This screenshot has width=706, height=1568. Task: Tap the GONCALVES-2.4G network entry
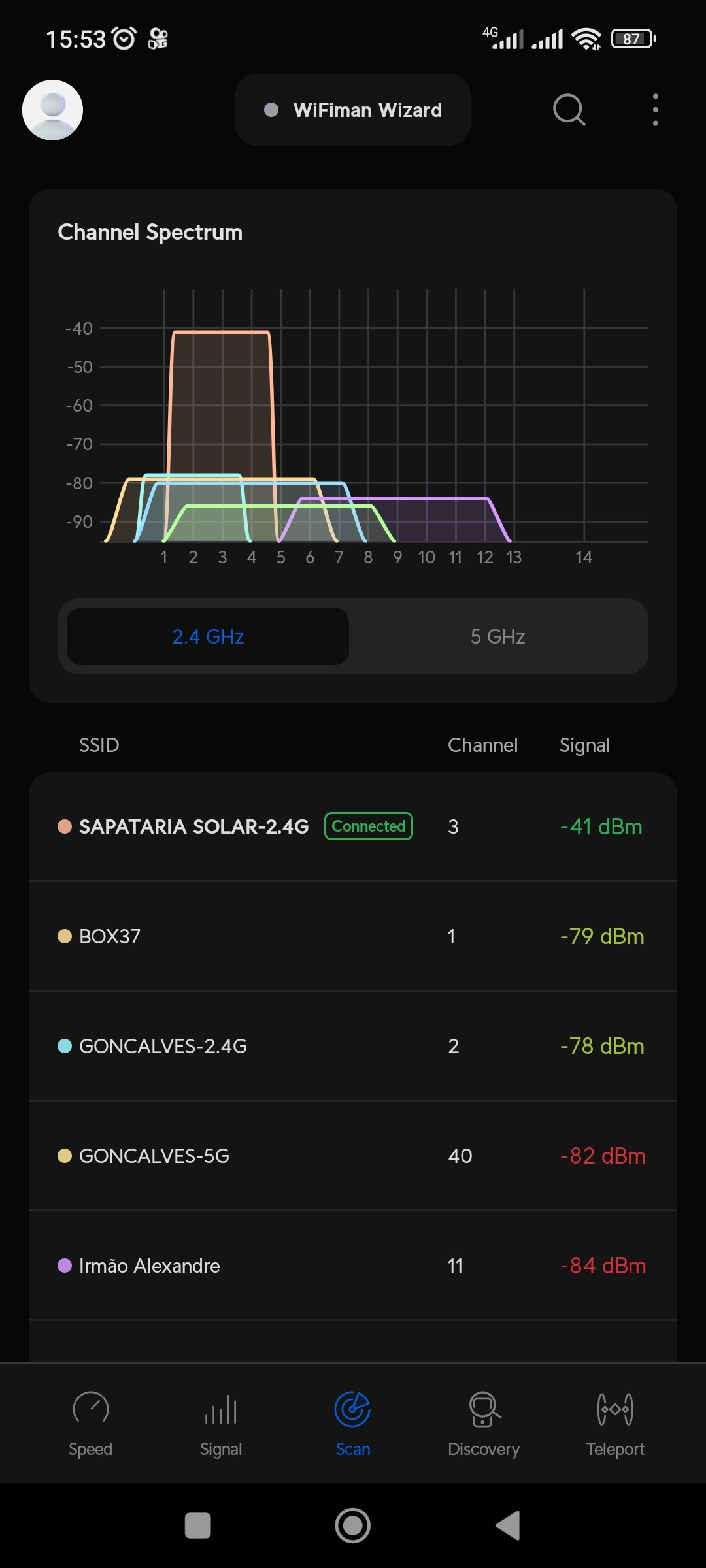[x=353, y=1046]
